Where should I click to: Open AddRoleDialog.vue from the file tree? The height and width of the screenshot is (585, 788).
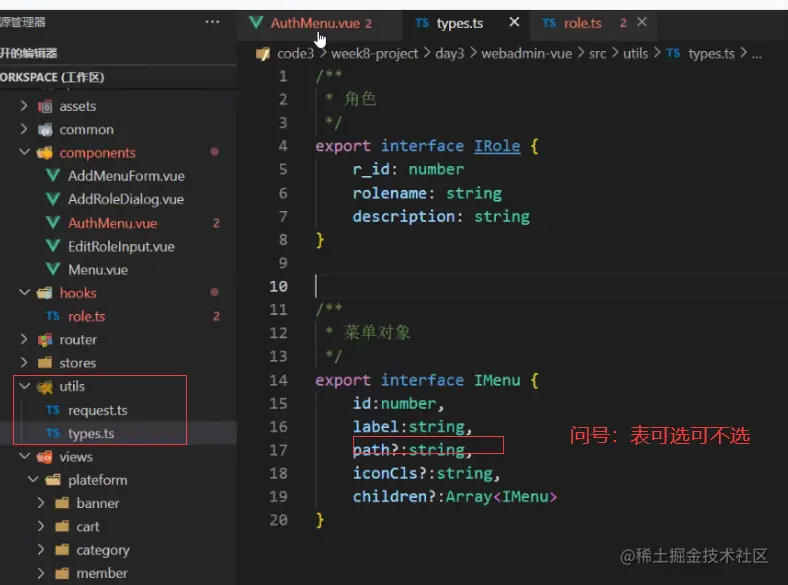[126, 200]
